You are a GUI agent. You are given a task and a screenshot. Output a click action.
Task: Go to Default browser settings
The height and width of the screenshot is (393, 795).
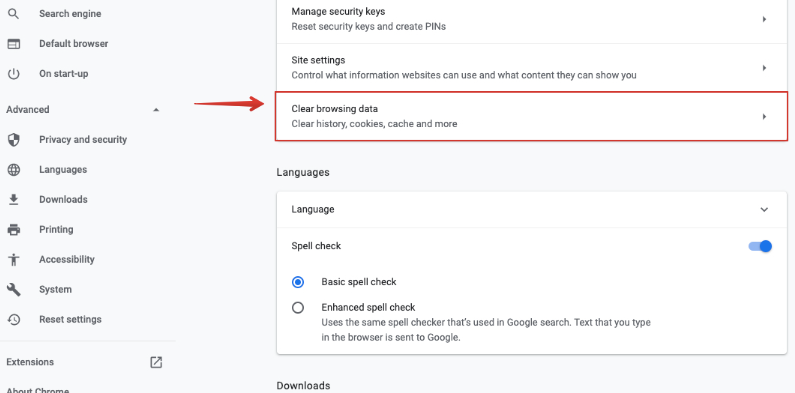[x=74, y=44]
